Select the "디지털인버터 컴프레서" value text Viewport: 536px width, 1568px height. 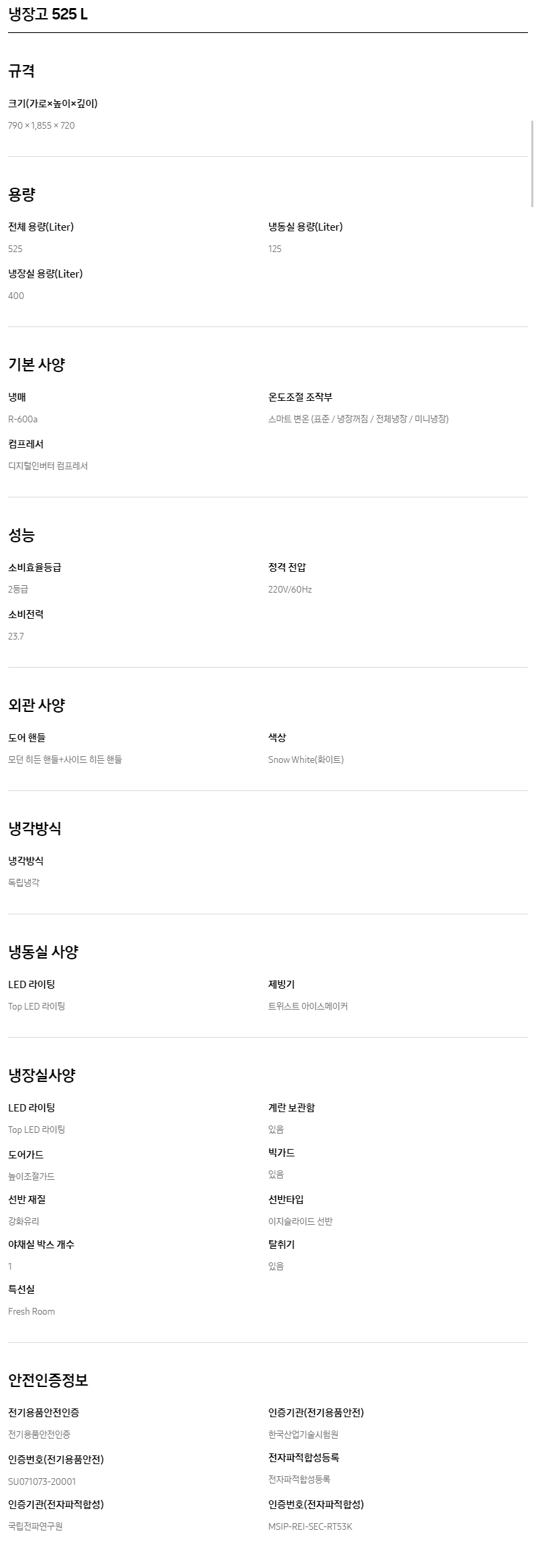tap(48, 466)
